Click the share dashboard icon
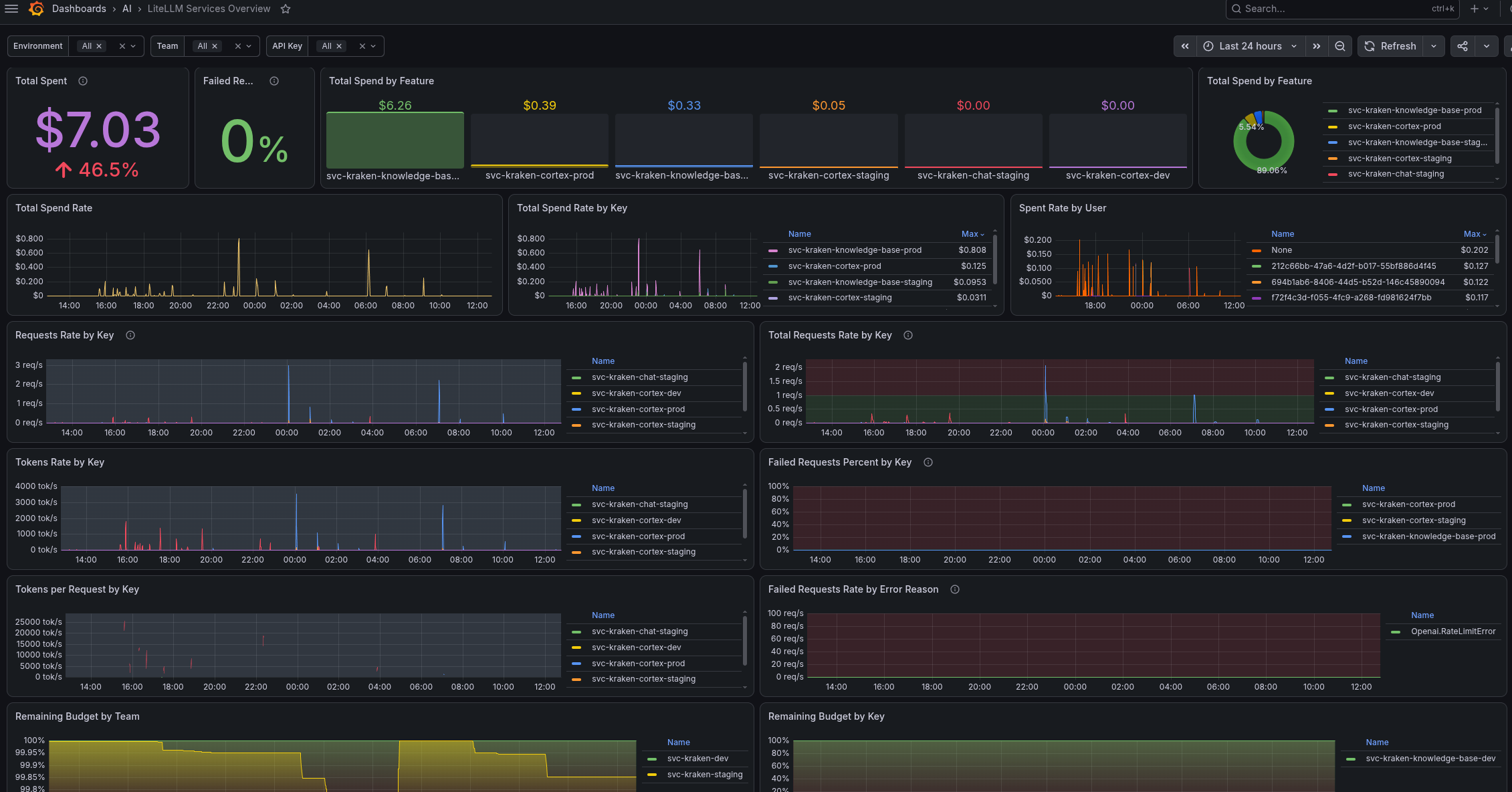The height and width of the screenshot is (792, 1512). pos(1463,46)
